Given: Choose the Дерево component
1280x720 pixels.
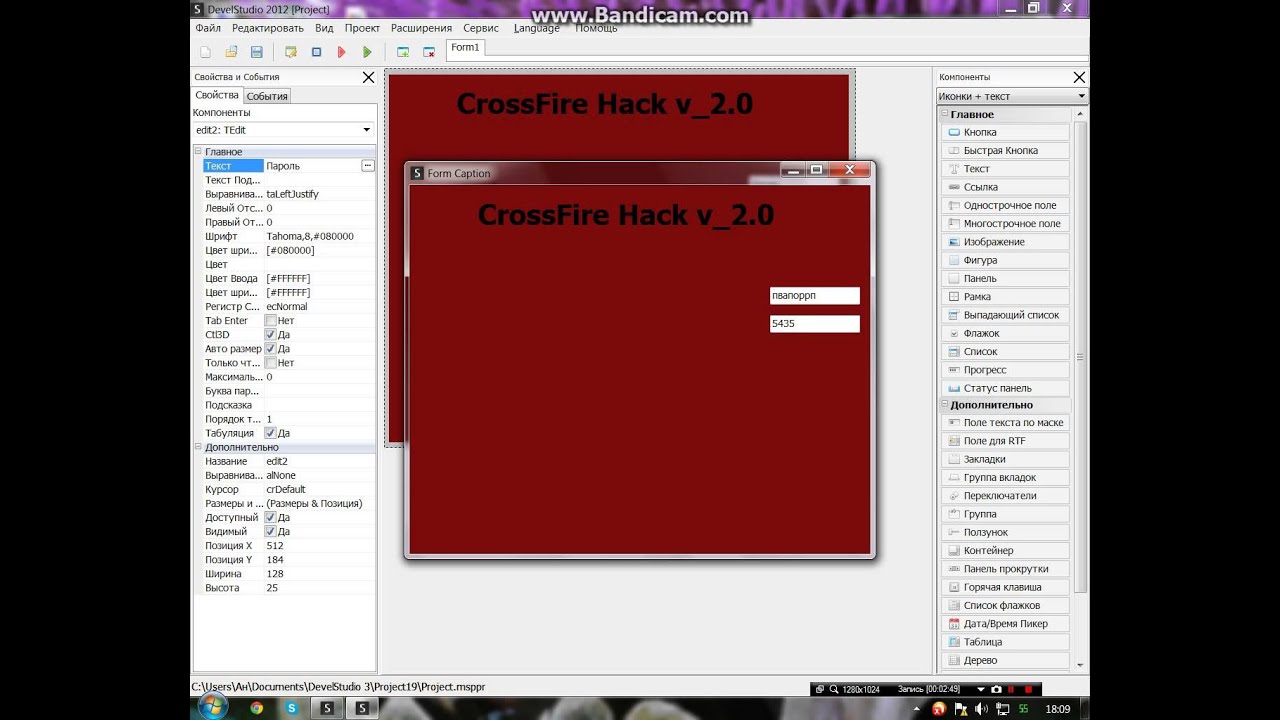Looking at the screenshot, I should coord(1005,660).
